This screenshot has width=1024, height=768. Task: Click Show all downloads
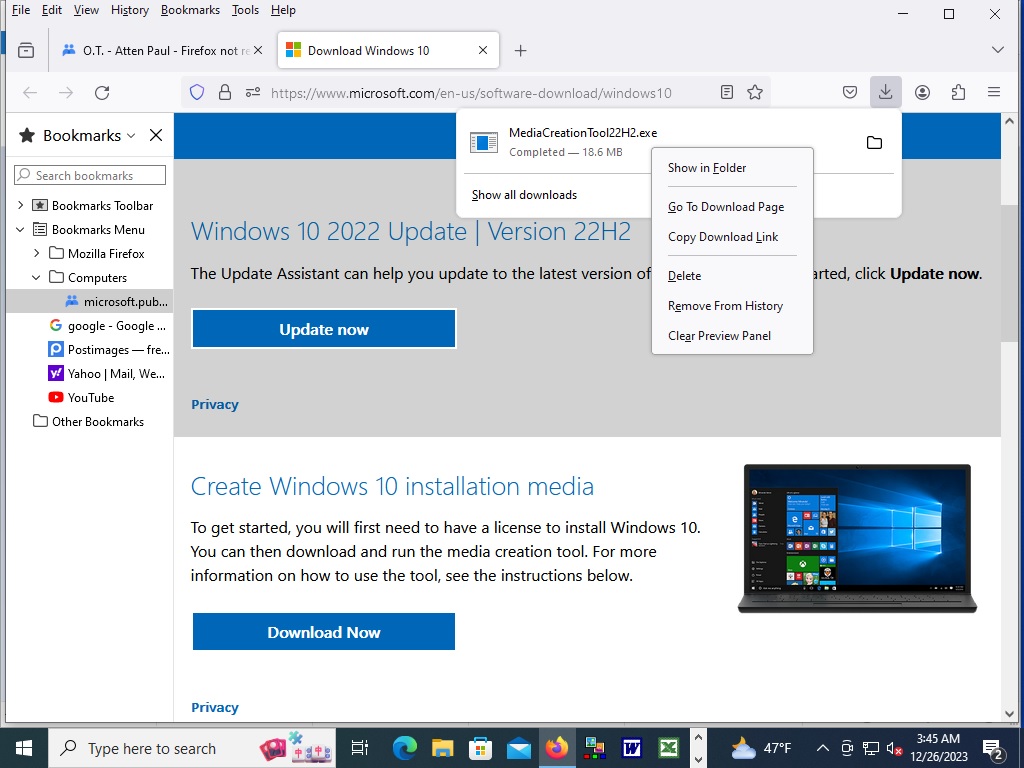click(524, 195)
